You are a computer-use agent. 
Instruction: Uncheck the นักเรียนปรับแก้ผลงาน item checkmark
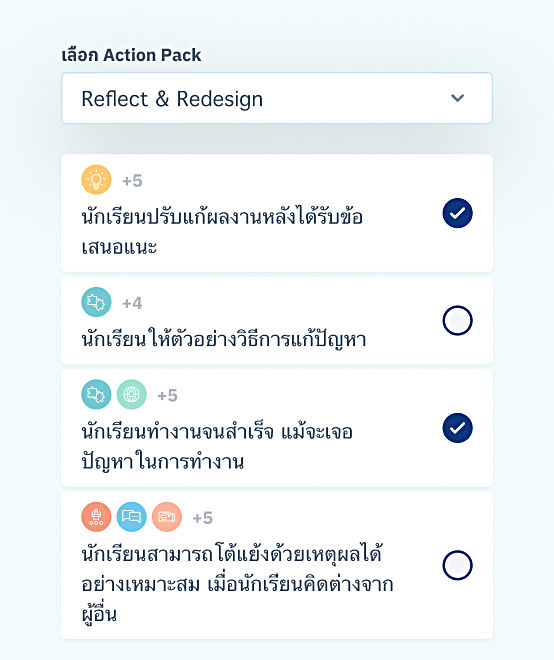[457, 213]
